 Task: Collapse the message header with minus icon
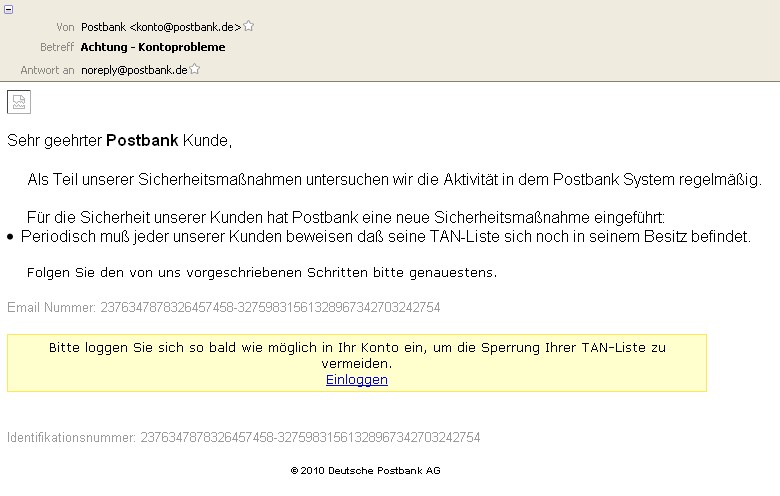coord(8,8)
